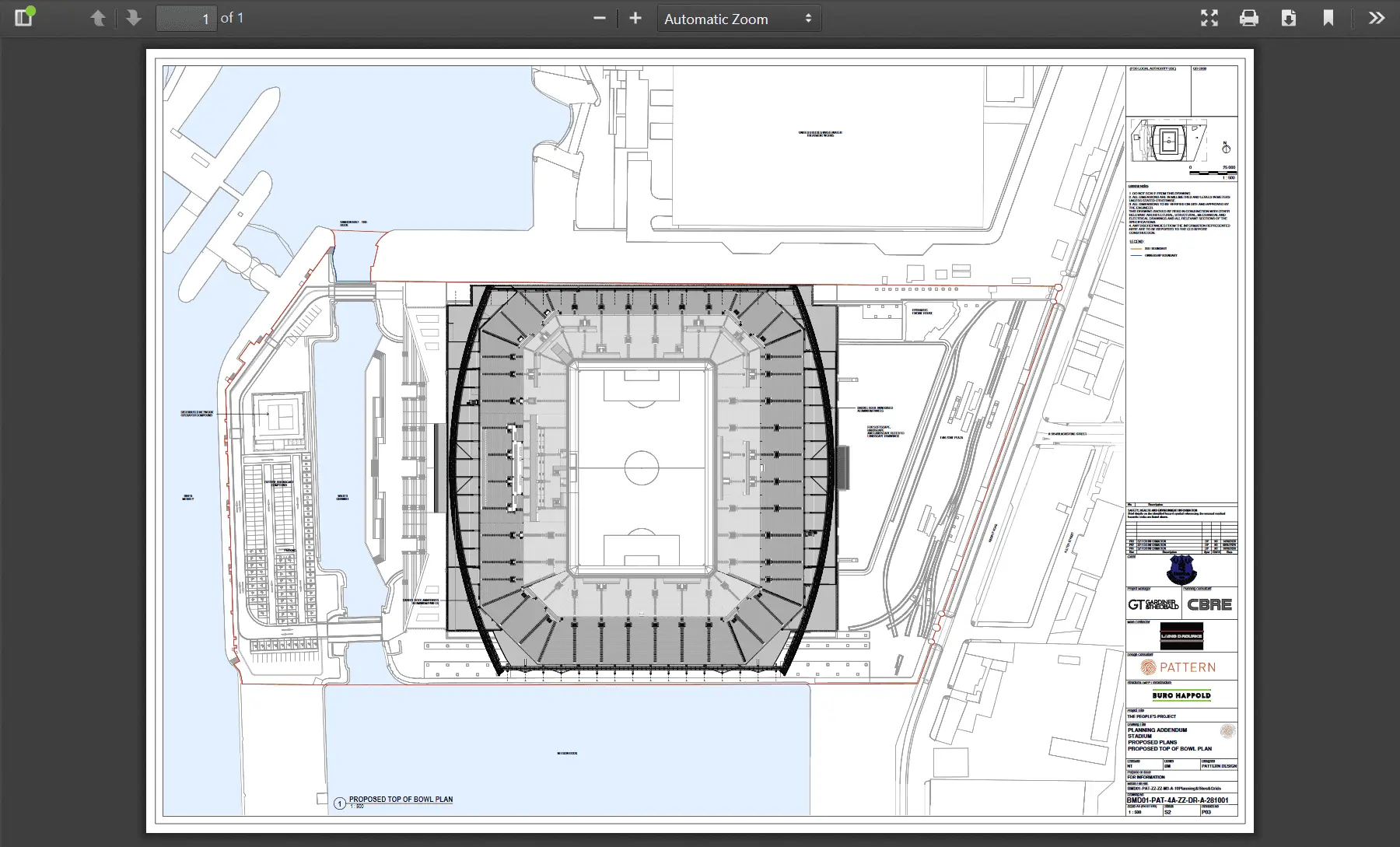Click the CBRE logo
This screenshot has width=1400, height=847.
coord(1209,604)
